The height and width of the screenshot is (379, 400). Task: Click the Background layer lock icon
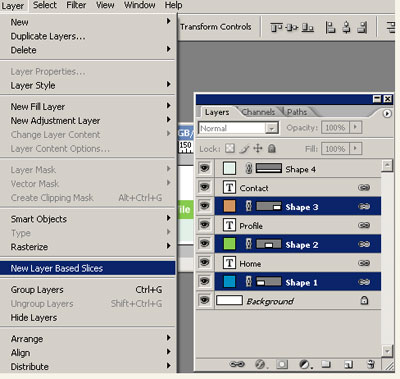[x=364, y=301]
